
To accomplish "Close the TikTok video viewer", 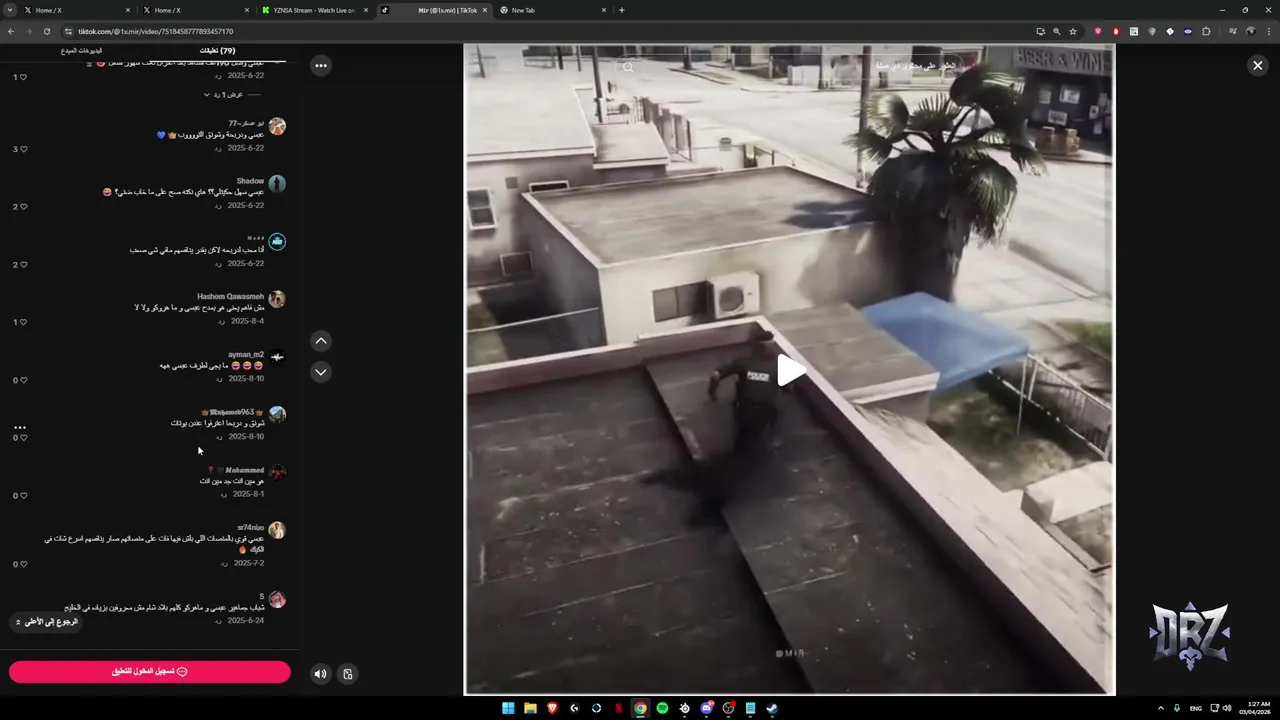I will pyautogui.click(x=1257, y=65).
